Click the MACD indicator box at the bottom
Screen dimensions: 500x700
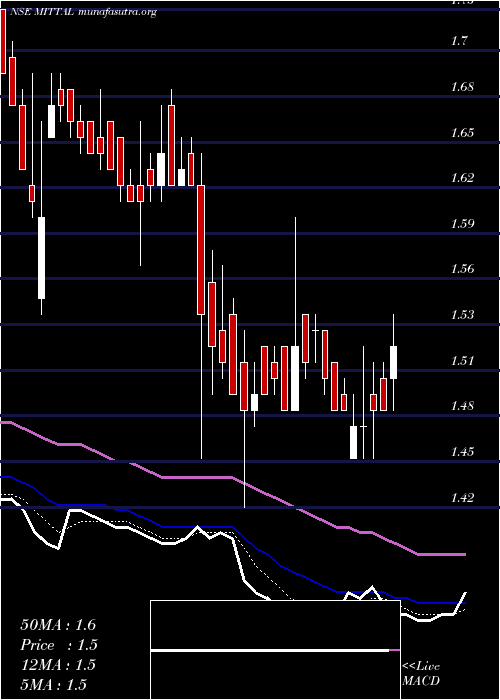pos(275,650)
